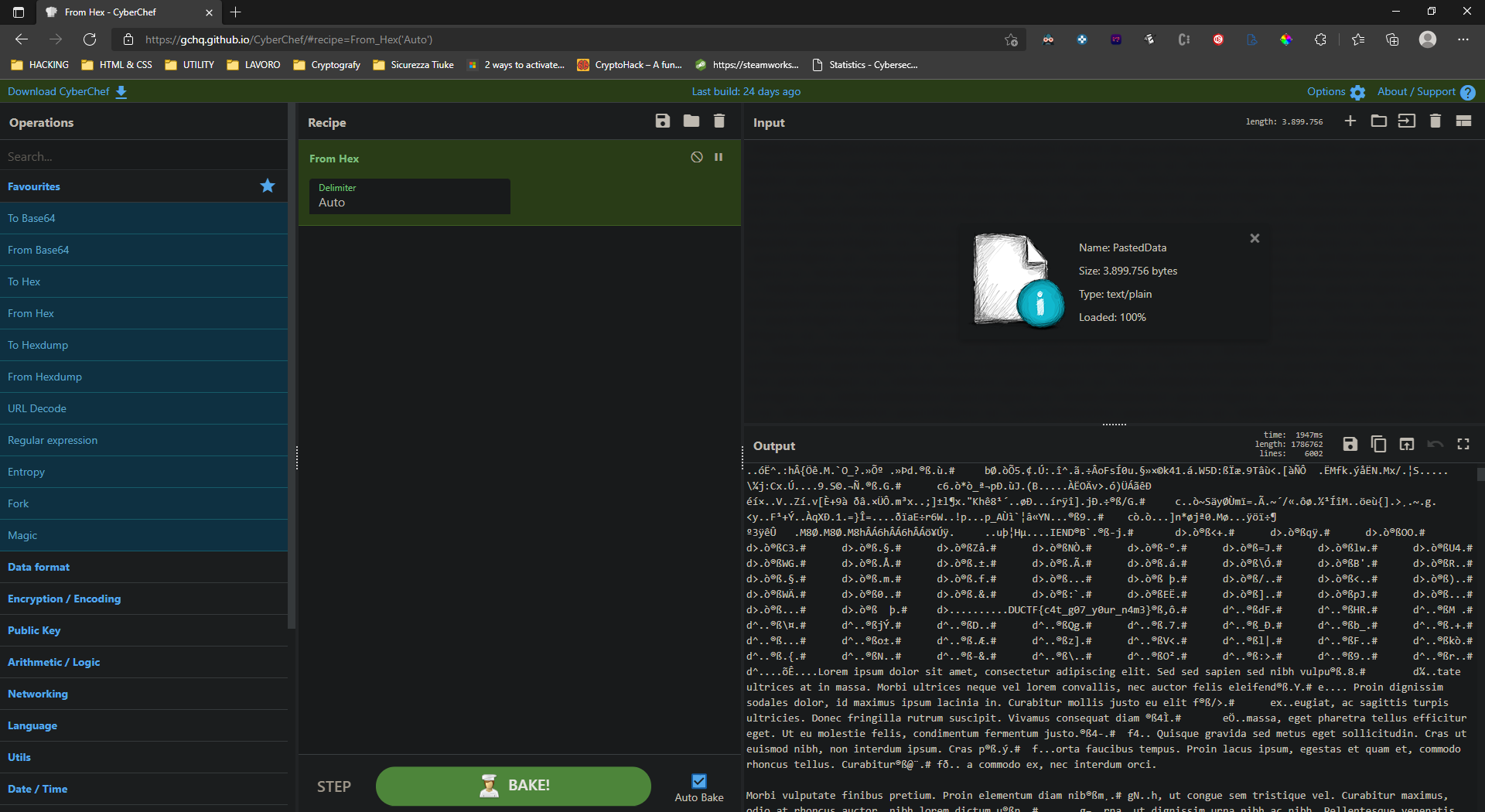Expand the Date / Time category
Image resolution: width=1485 pixels, height=812 pixels.
coord(144,789)
